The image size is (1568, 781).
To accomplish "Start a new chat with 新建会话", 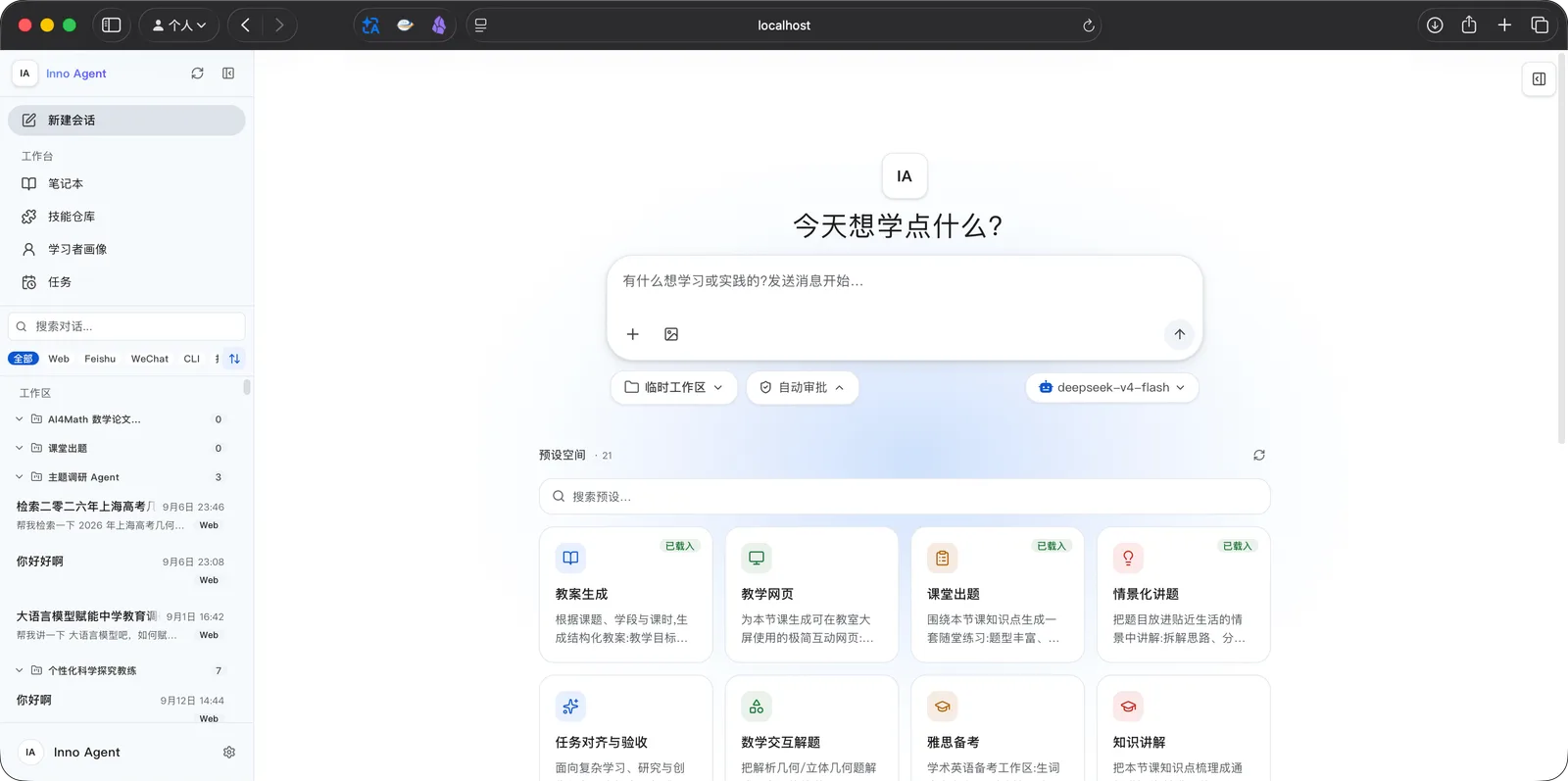I will click(x=126, y=121).
